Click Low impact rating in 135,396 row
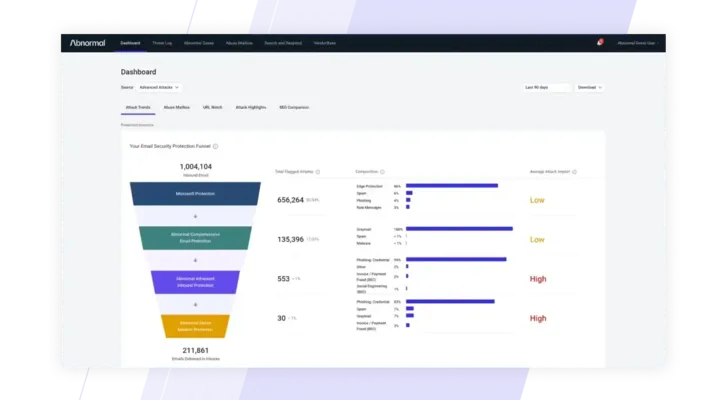Screen dimensions: 720x400 click(x=537, y=240)
